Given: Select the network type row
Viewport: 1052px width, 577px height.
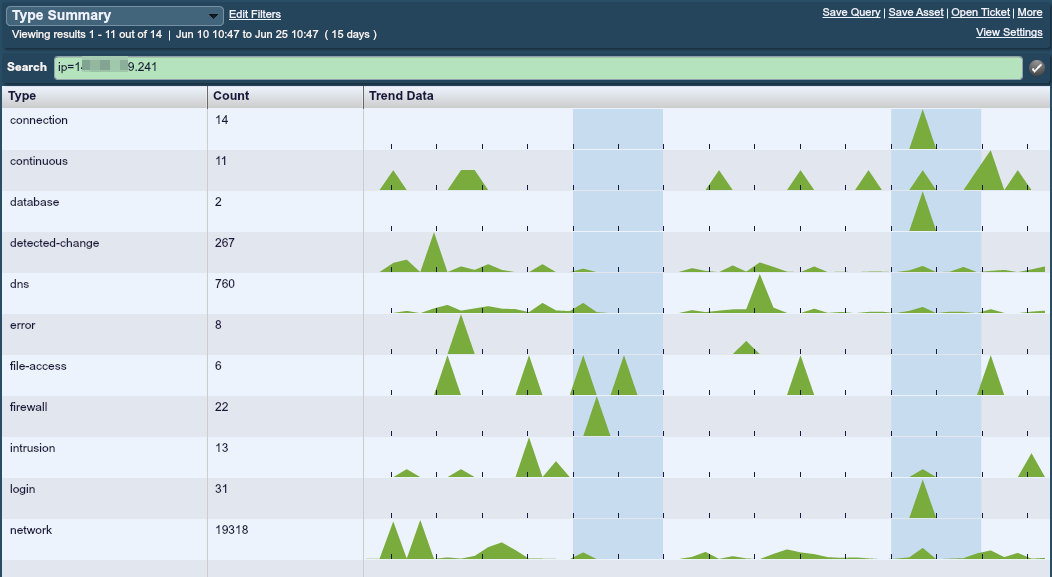Looking at the screenshot, I should (x=526, y=539).
